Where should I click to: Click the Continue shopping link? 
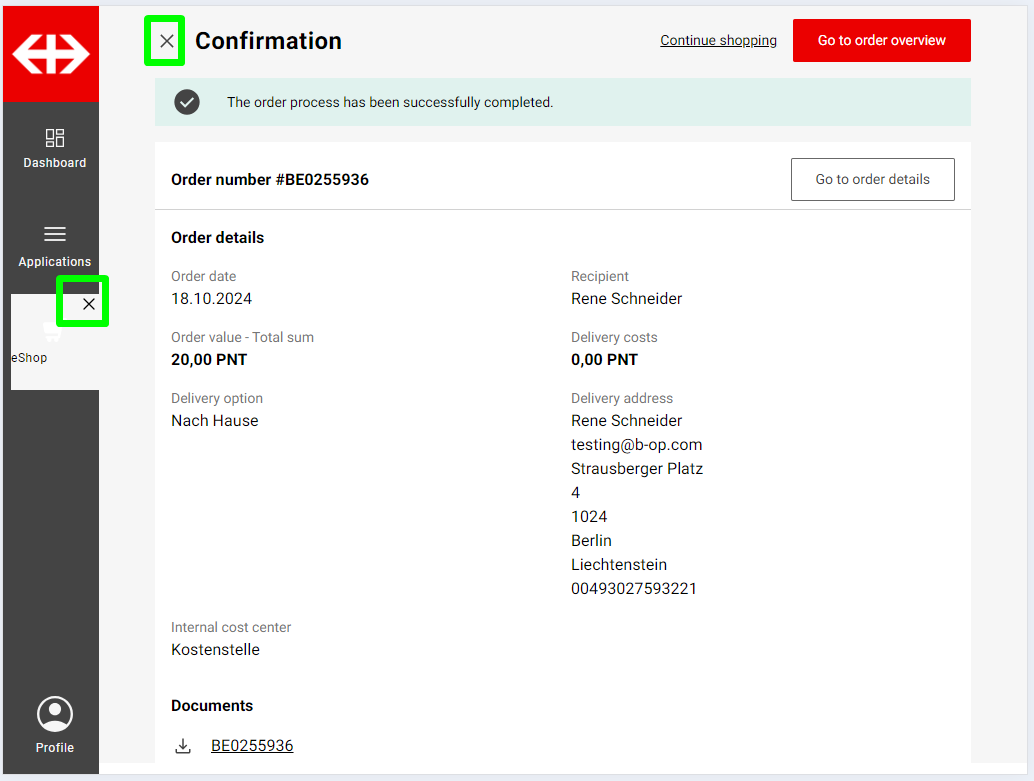click(718, 41)
